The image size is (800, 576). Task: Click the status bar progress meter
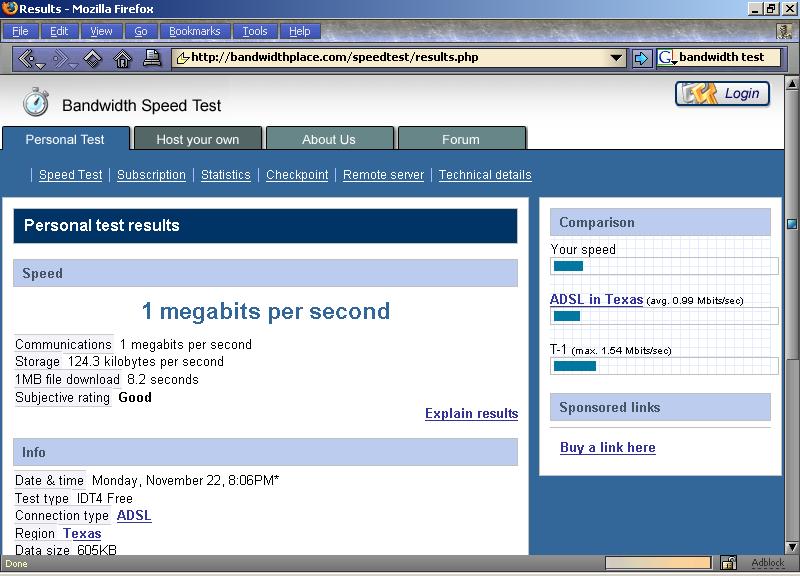tap(658, 563)
